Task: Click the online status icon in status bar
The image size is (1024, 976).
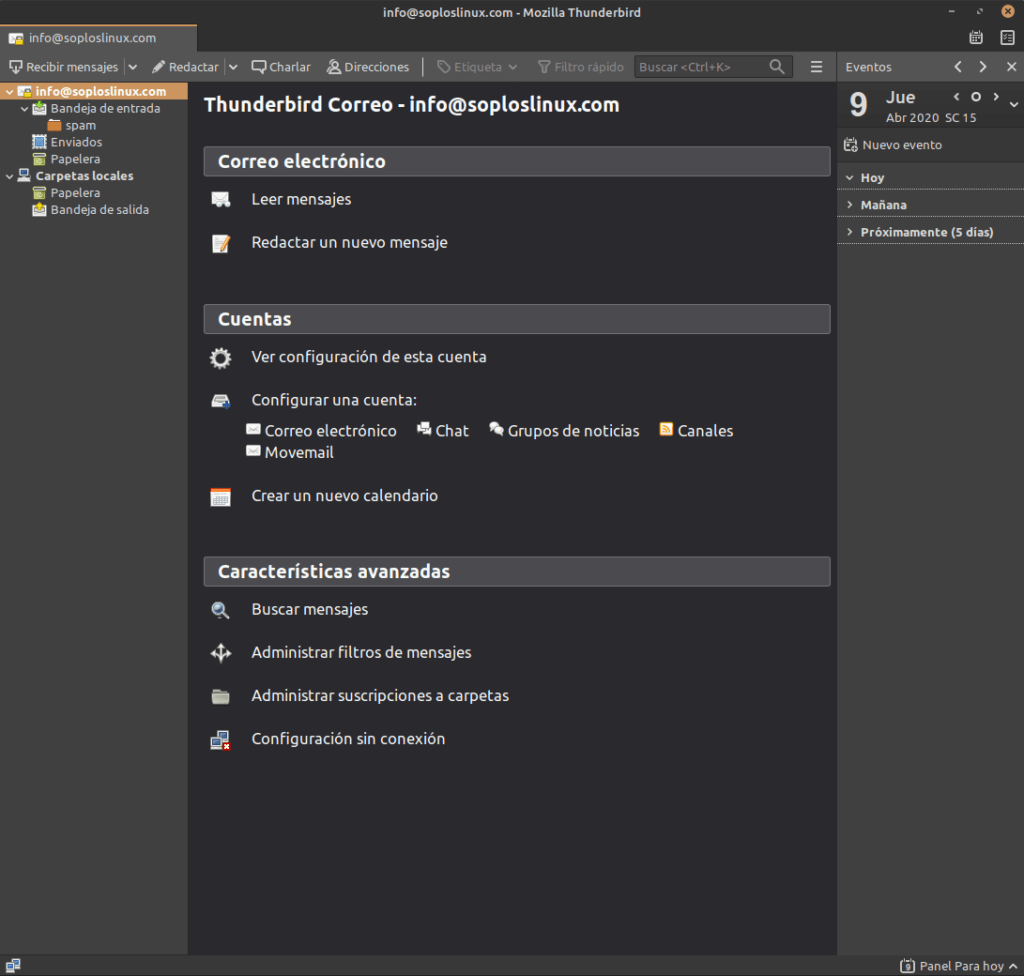Action: pos(13,966)
